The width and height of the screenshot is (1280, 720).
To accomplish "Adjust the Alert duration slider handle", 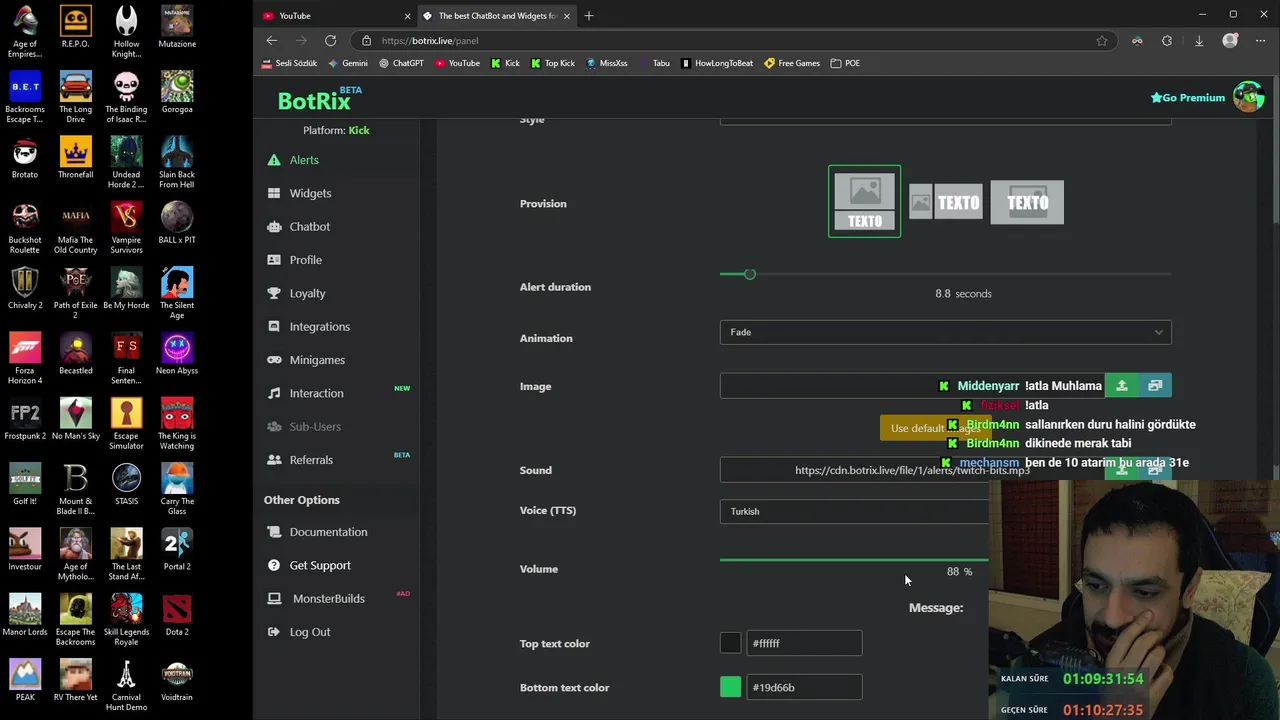I will pos(750,274).
